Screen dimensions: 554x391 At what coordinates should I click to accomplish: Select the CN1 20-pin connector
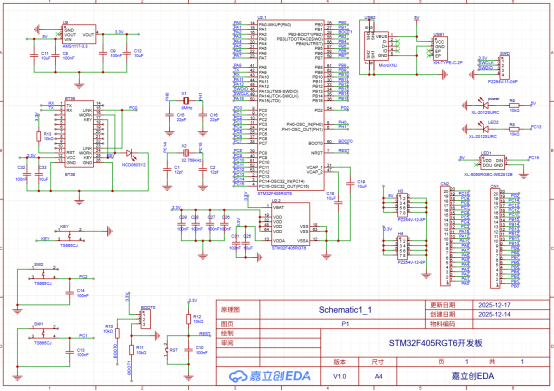(x=495, y=238)
